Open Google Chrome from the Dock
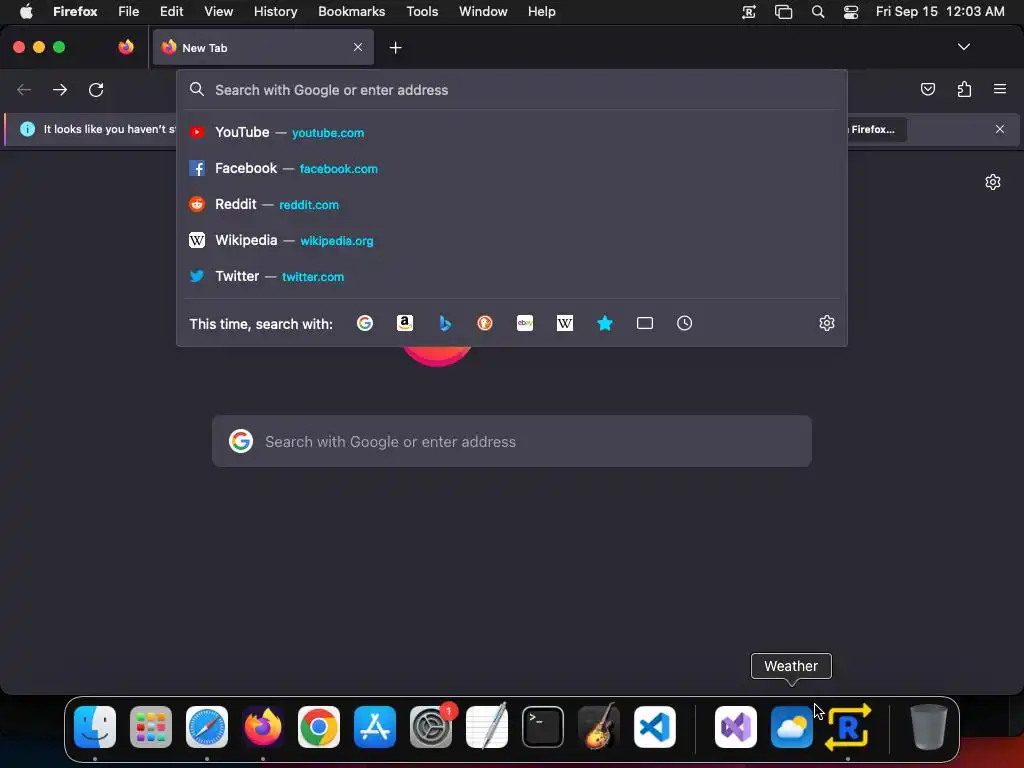 point(319,727)
